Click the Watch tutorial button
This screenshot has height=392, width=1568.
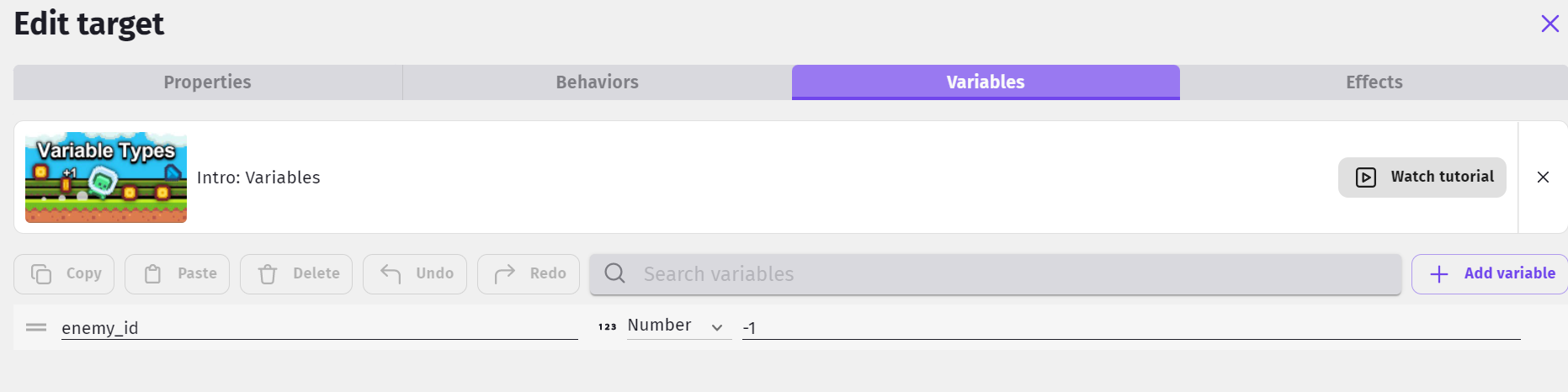tap(1422, 177)
